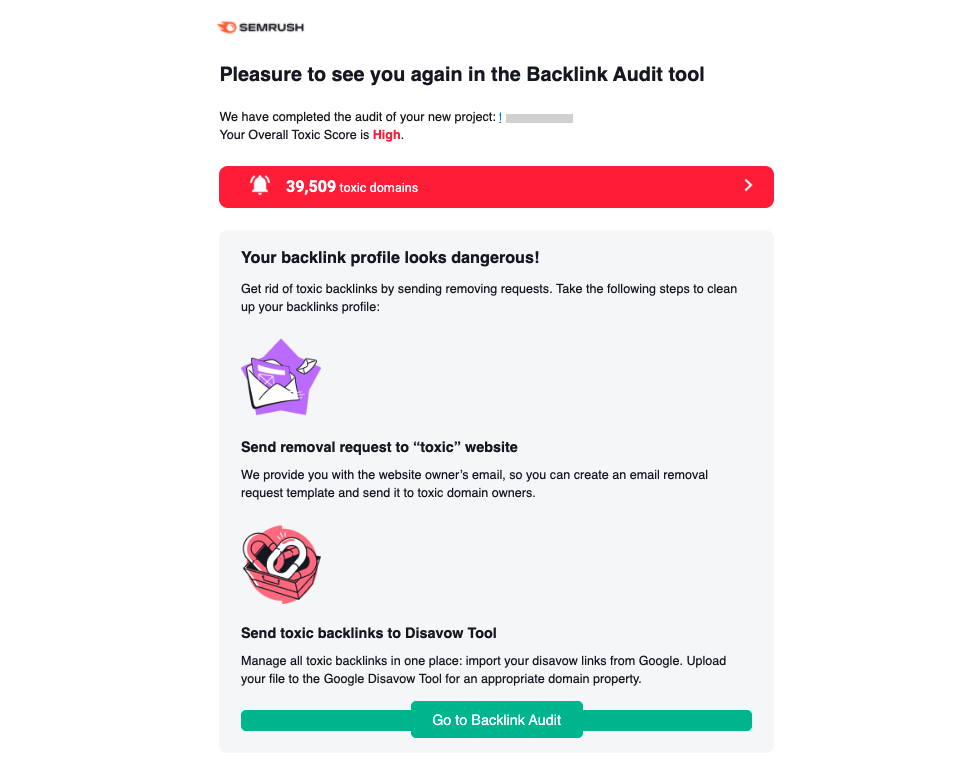This screenshot has width=971, height=771.
Task: Click the 39,509 toxic domains count
Action: tap(352, 186)
